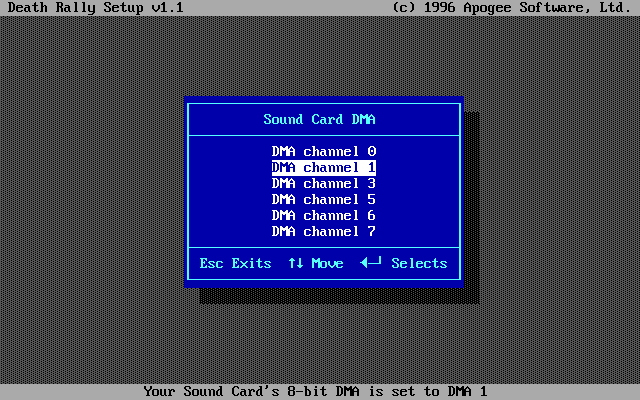Click the highlighted DMA channel 1 entry
This screenshot has height=400, width=640.
(324, 167)
